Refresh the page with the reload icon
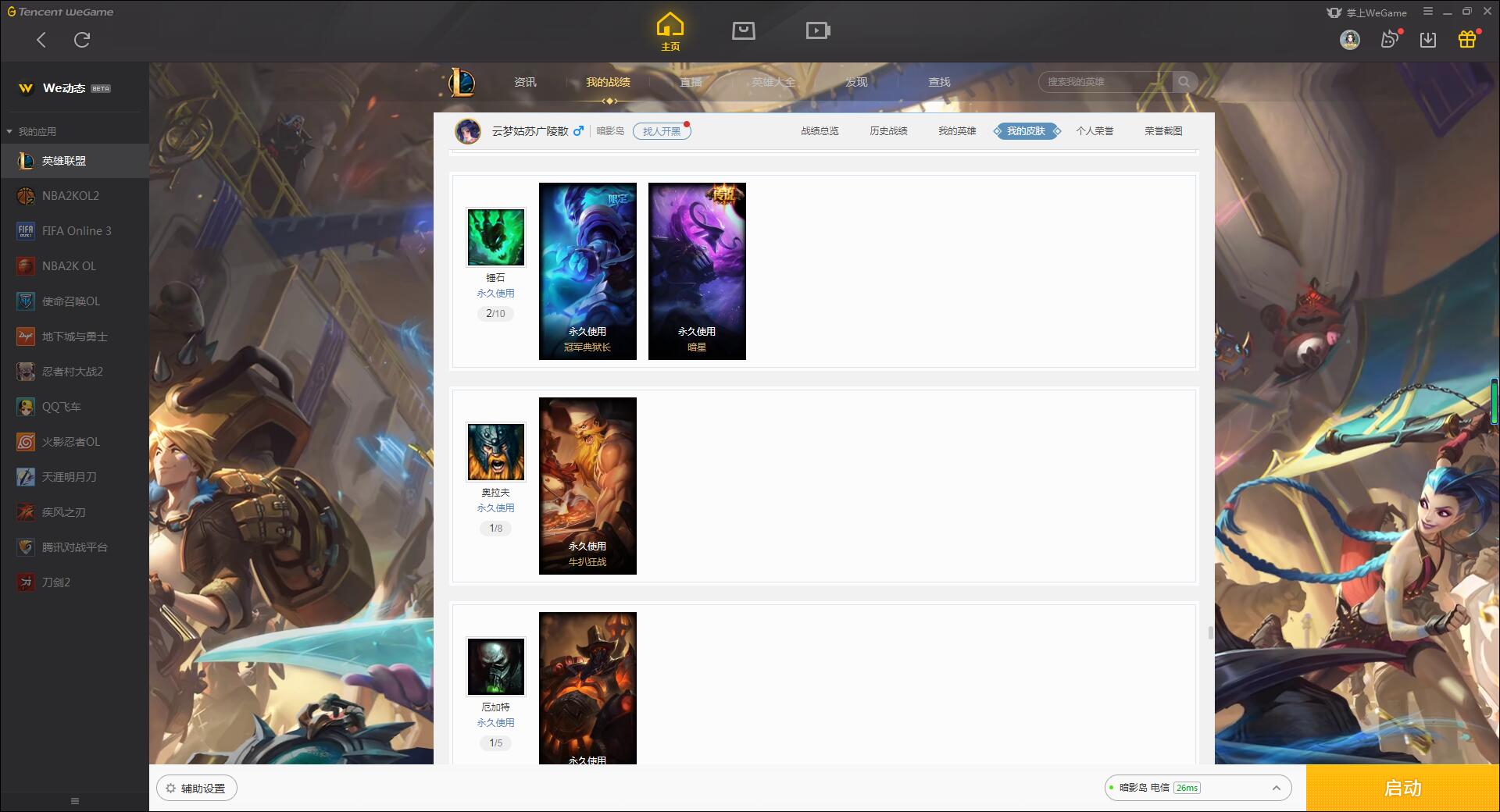This screenshot has width=1500, height=812. 82,39
